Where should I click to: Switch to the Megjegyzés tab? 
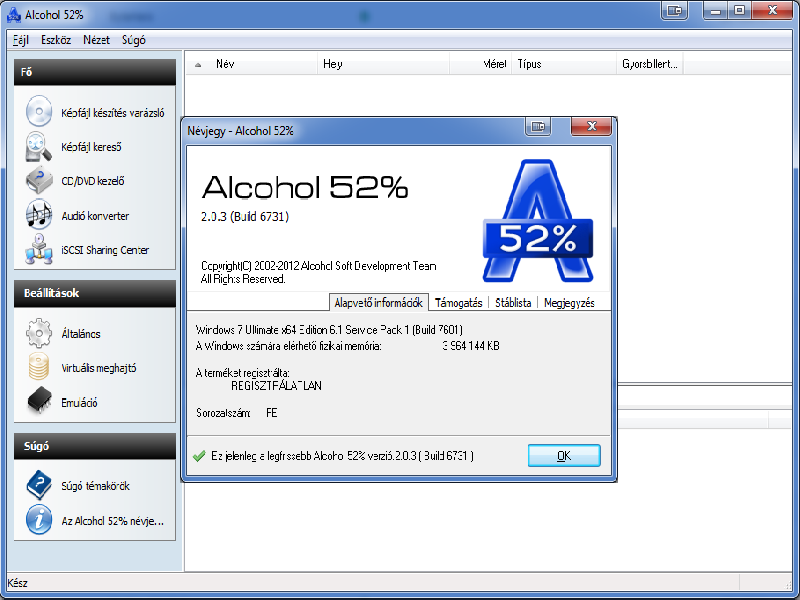click(x=569, y=303)
